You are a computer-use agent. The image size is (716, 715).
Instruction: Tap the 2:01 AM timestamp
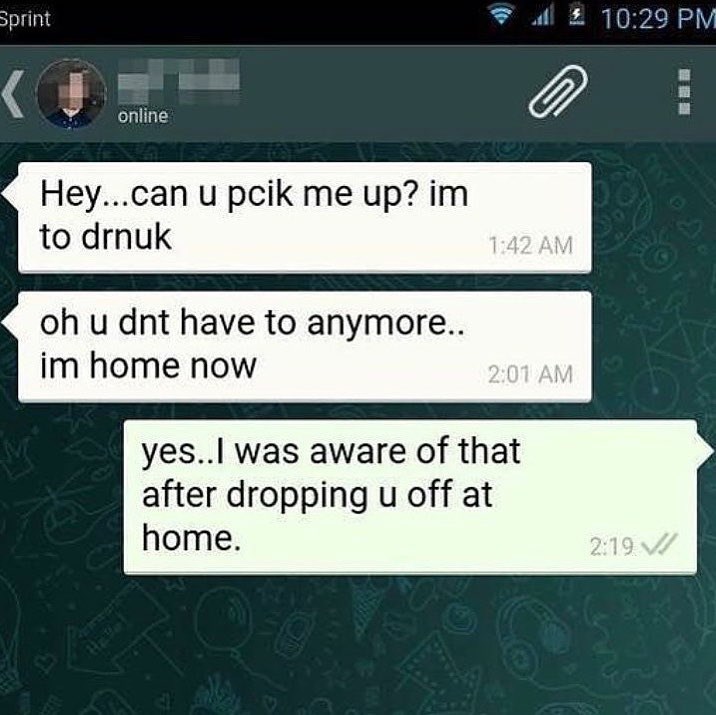[530, 374]
